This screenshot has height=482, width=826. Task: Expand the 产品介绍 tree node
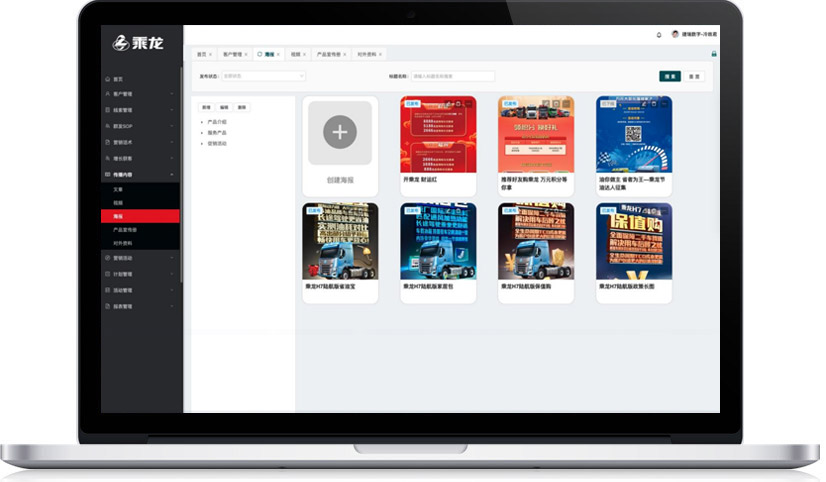point(202,122)
